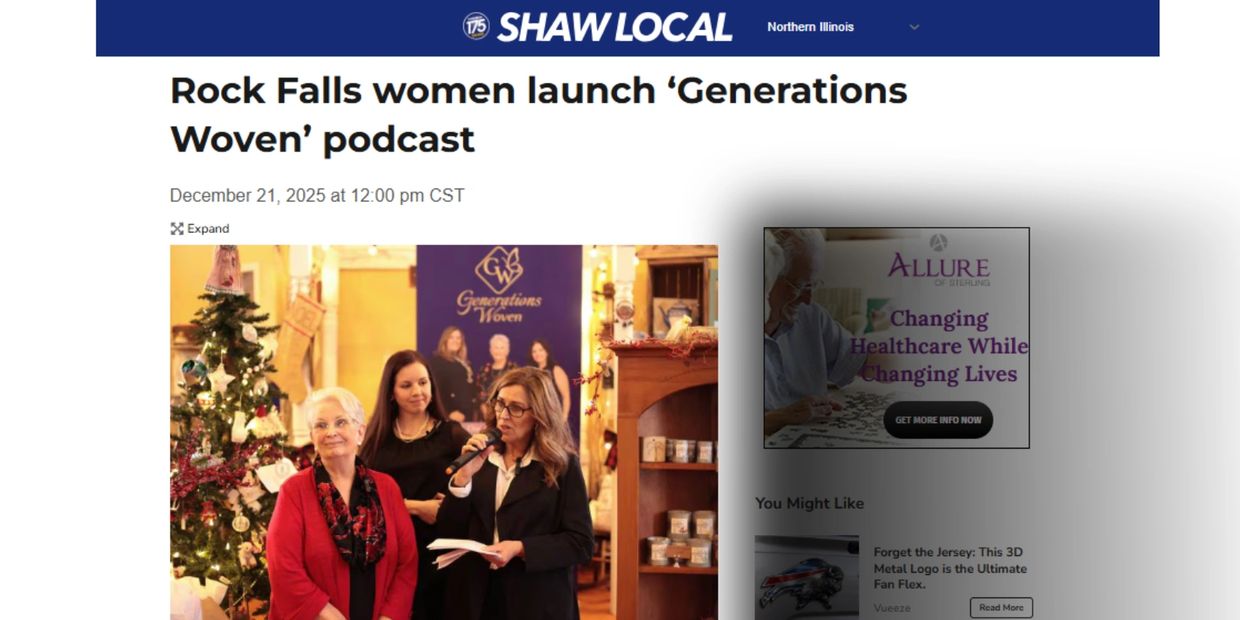The height and width of the screenshot is (620, 1240).
Task: Expand the Northern Illinois region dropdown
Action: pyautogui.click(x=843, y=27)
